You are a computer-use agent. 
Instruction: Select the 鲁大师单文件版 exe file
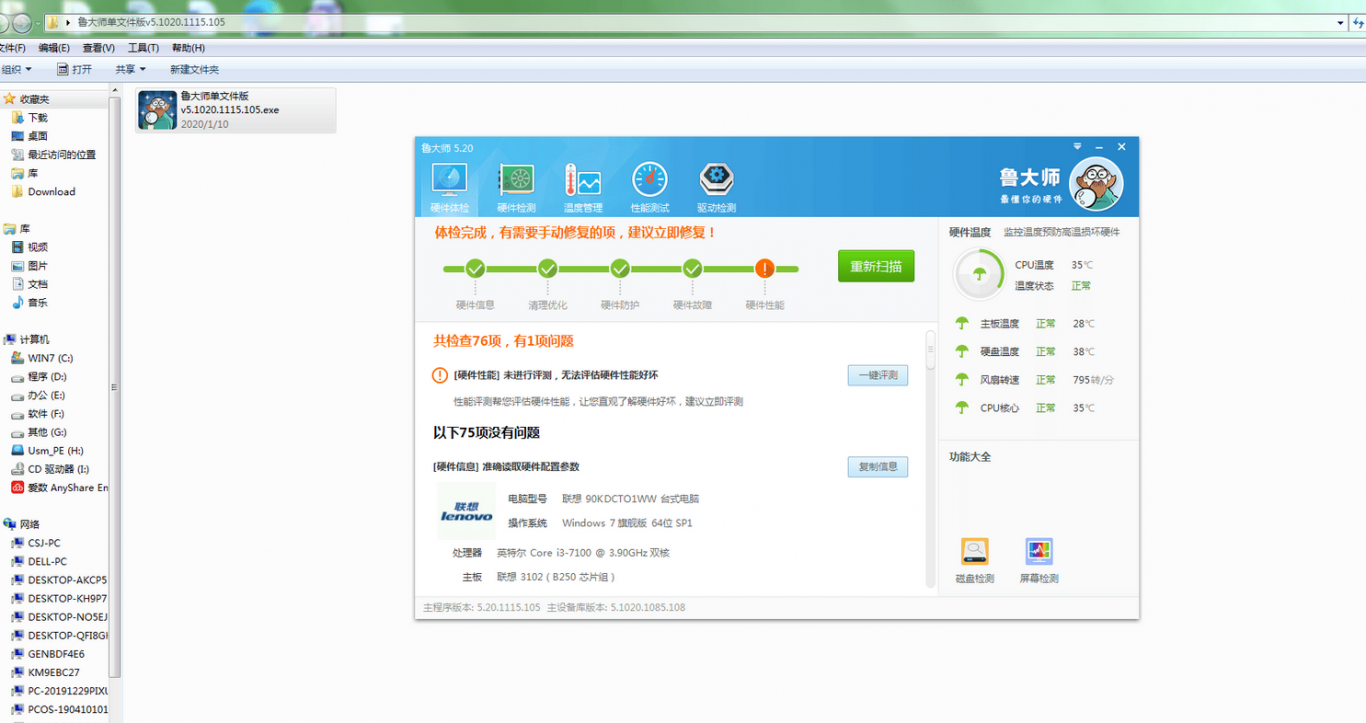235,110
